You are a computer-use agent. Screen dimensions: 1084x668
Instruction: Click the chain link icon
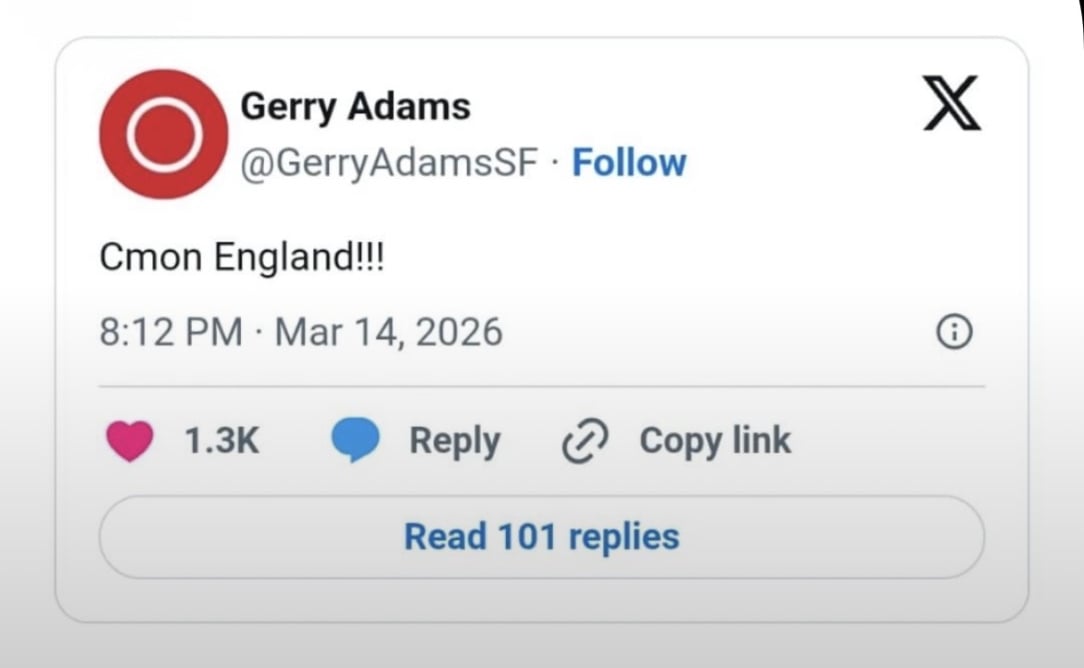[585, 440]
